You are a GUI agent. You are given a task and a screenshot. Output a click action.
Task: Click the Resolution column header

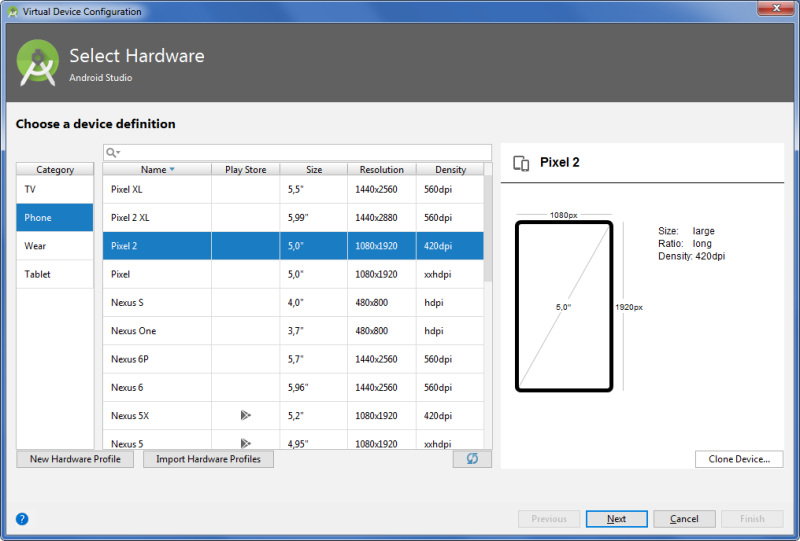(382, 169)
